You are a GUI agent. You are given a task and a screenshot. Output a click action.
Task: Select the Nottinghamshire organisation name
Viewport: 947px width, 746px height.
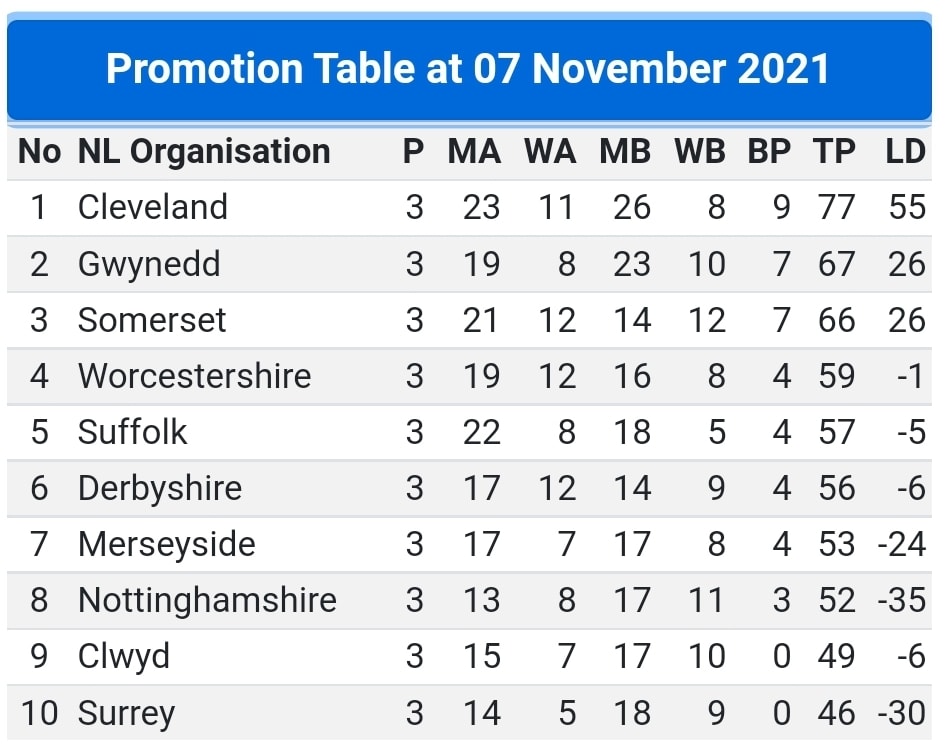point(207,600)
